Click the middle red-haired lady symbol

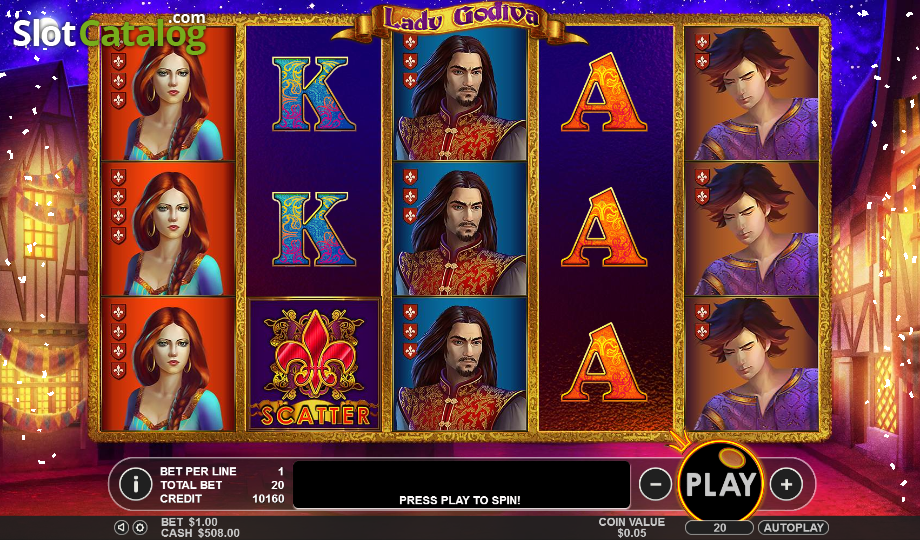click(168, 229)
